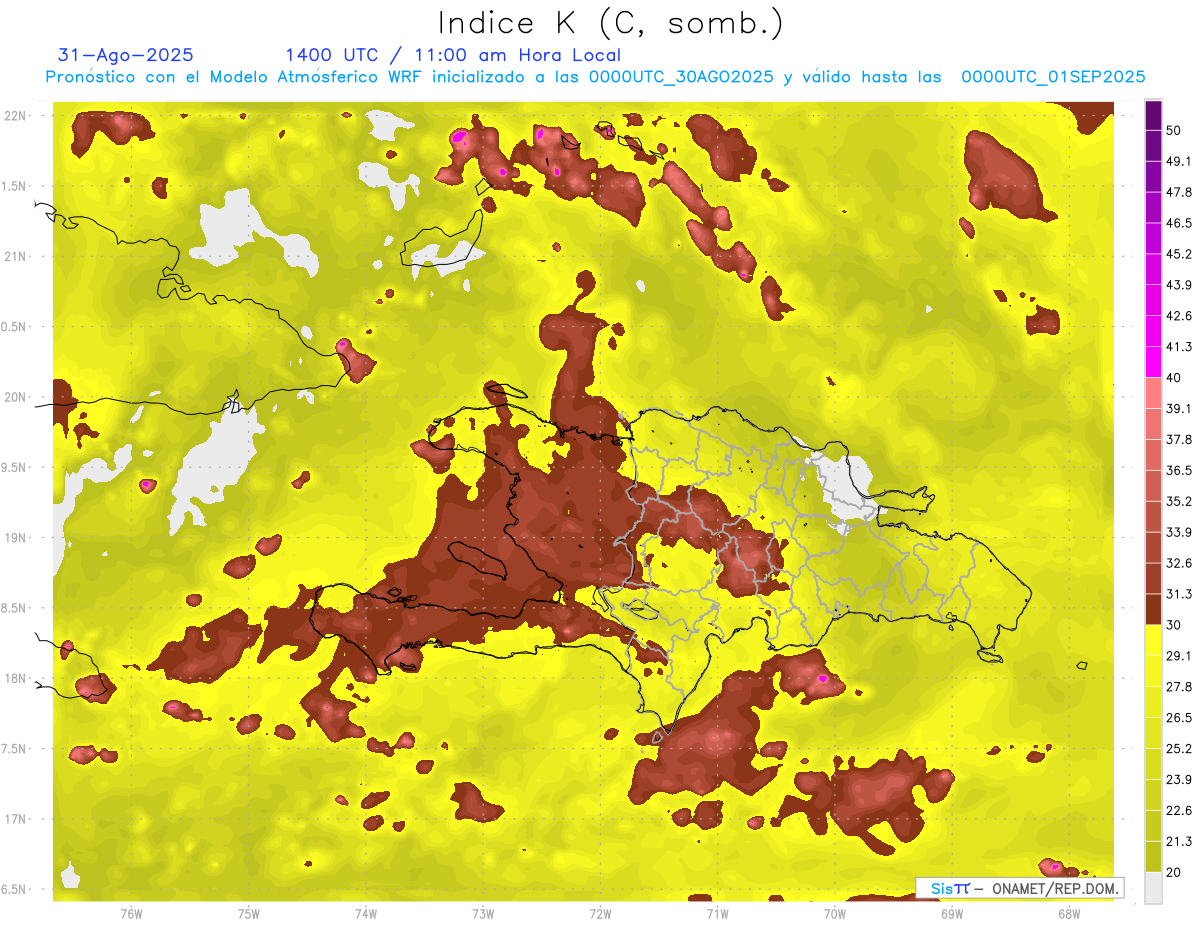Click the legend value "22.6"
Screen dimensions: 1200x927
click(x=1179, y=811)
